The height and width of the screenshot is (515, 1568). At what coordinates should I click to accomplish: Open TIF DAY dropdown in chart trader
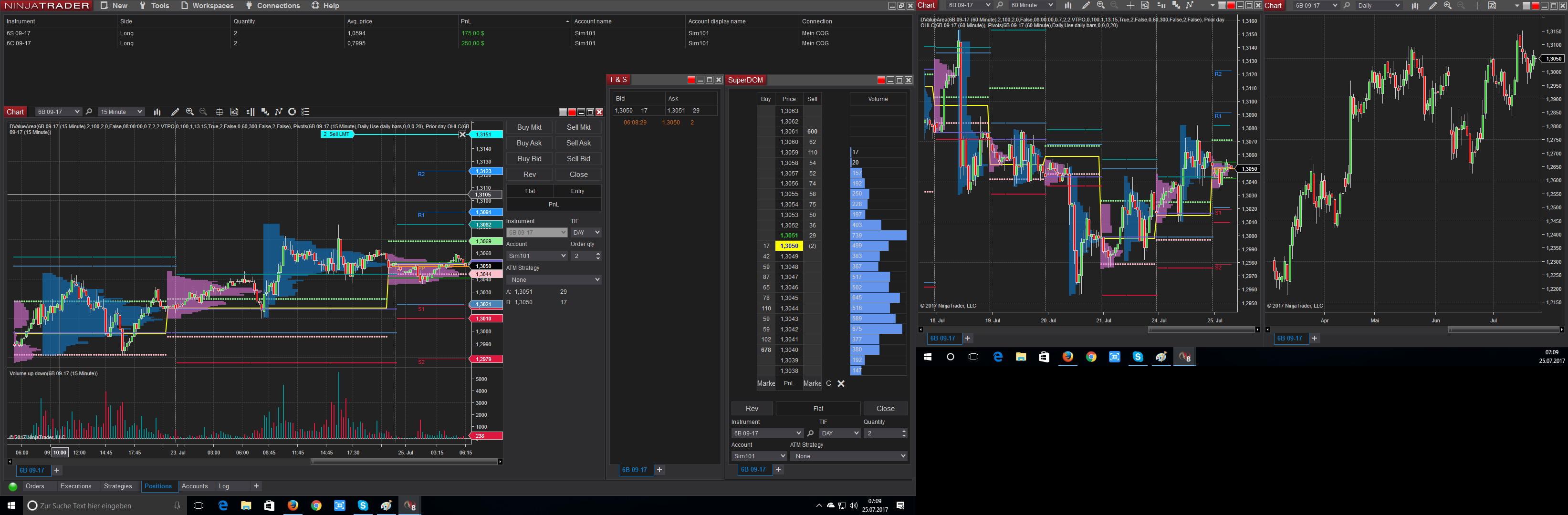pos(585,232)
